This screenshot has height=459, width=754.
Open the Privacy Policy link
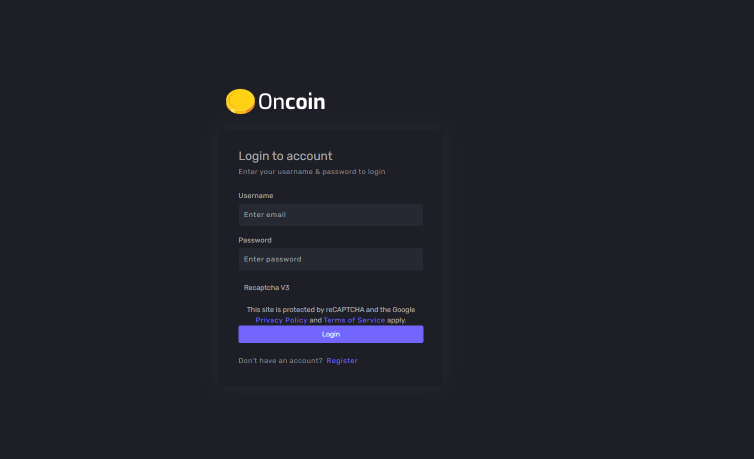coord(281,320)
